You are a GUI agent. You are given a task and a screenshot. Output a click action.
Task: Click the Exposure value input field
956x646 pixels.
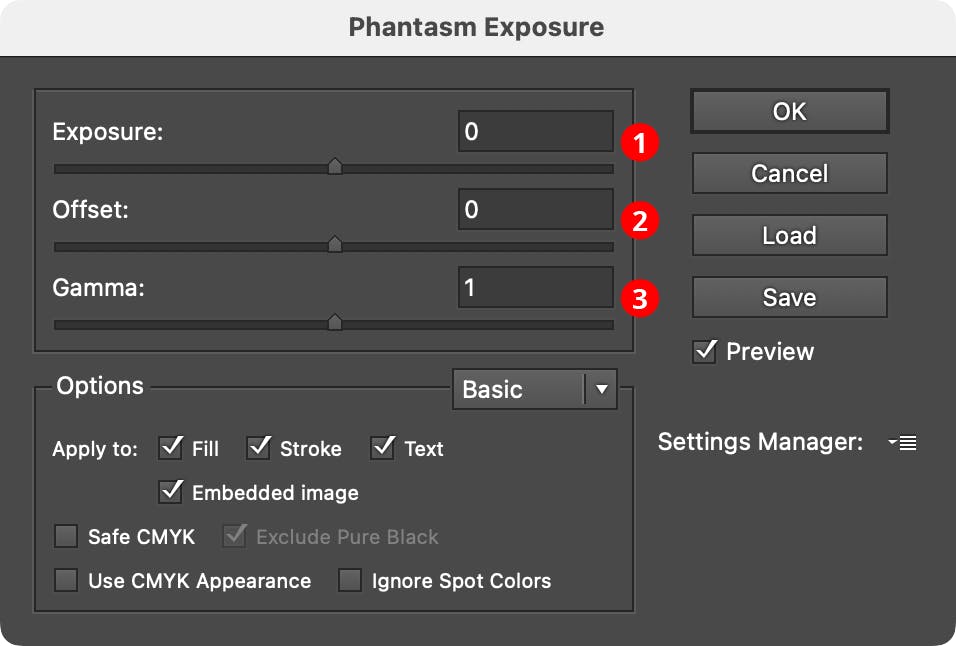[535, 130]
